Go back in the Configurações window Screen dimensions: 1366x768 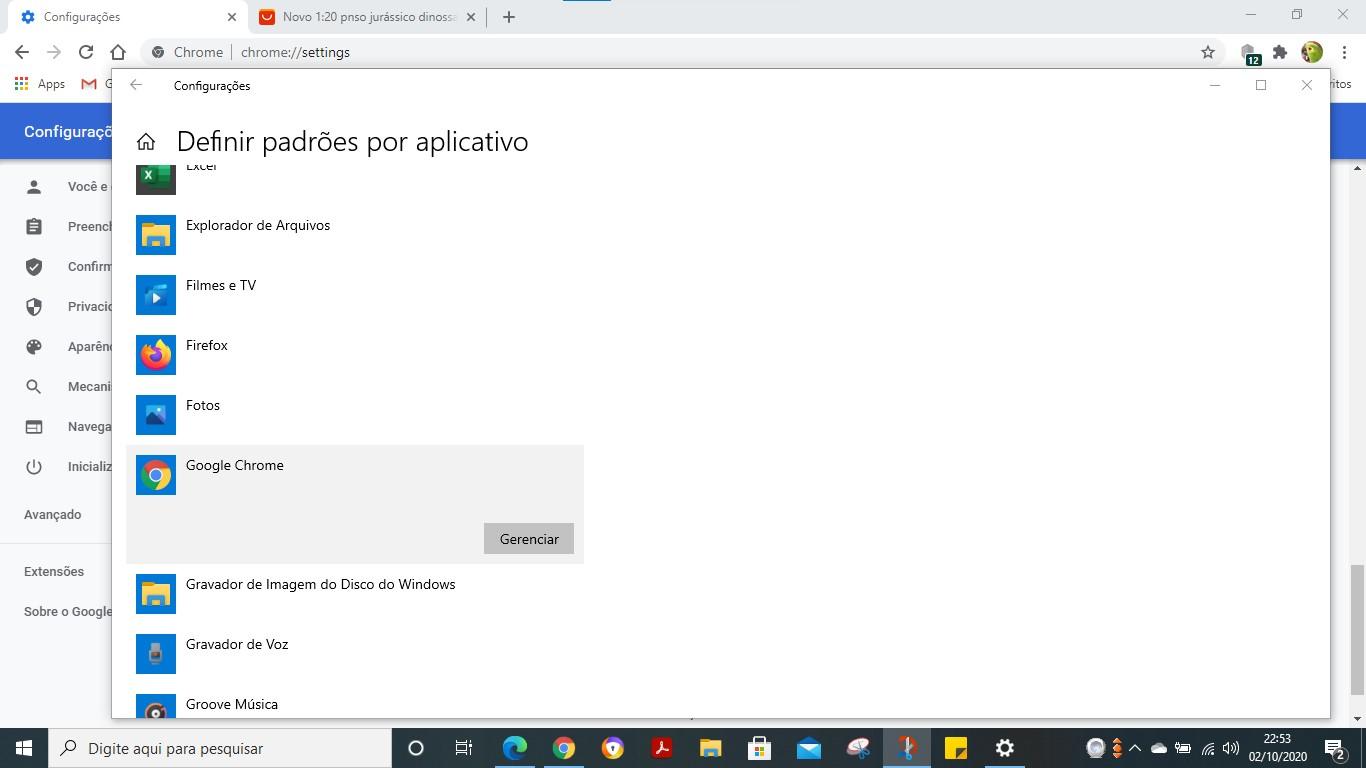coord(136,85)
